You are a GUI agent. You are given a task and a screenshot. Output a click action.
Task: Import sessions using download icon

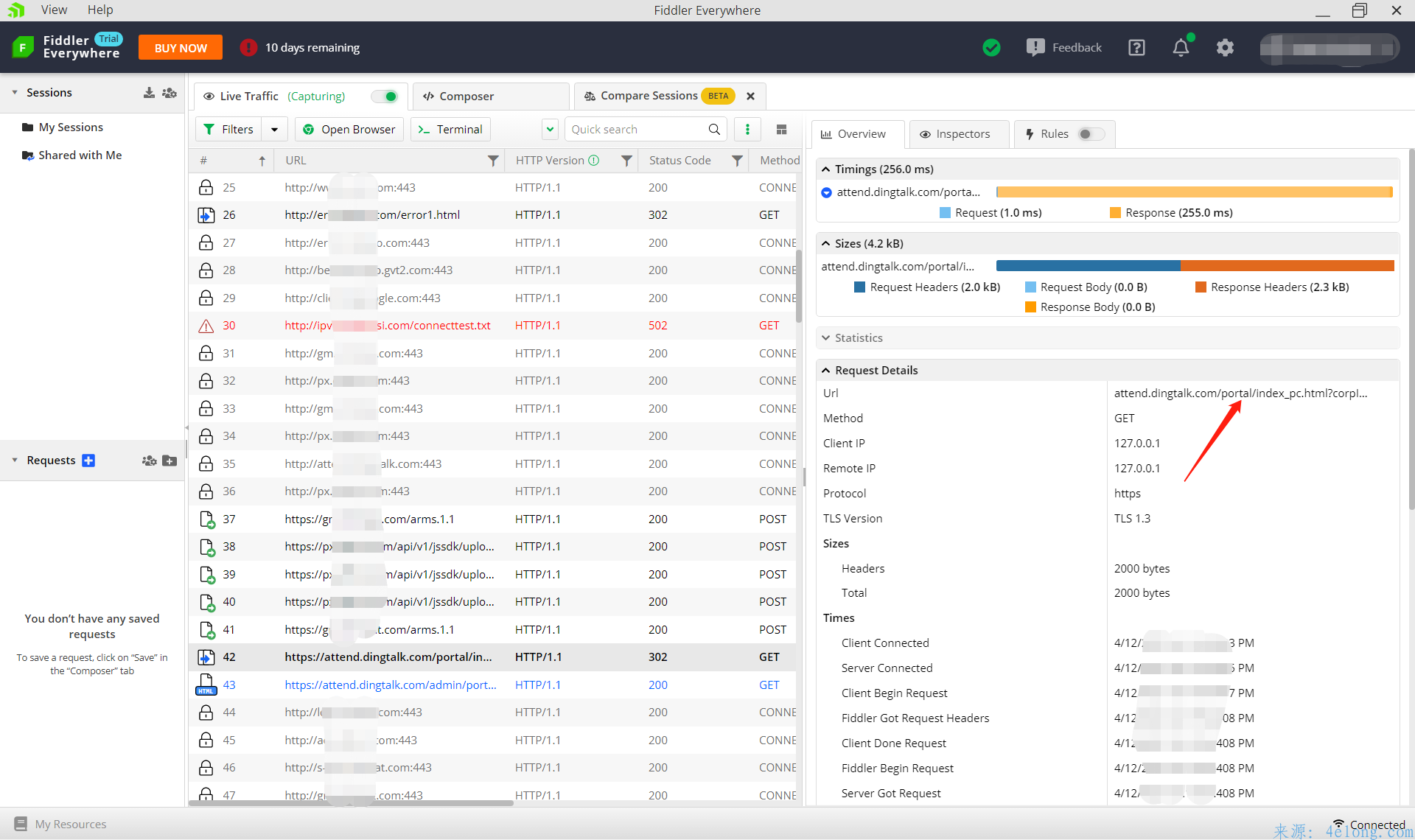pos(149,92)
